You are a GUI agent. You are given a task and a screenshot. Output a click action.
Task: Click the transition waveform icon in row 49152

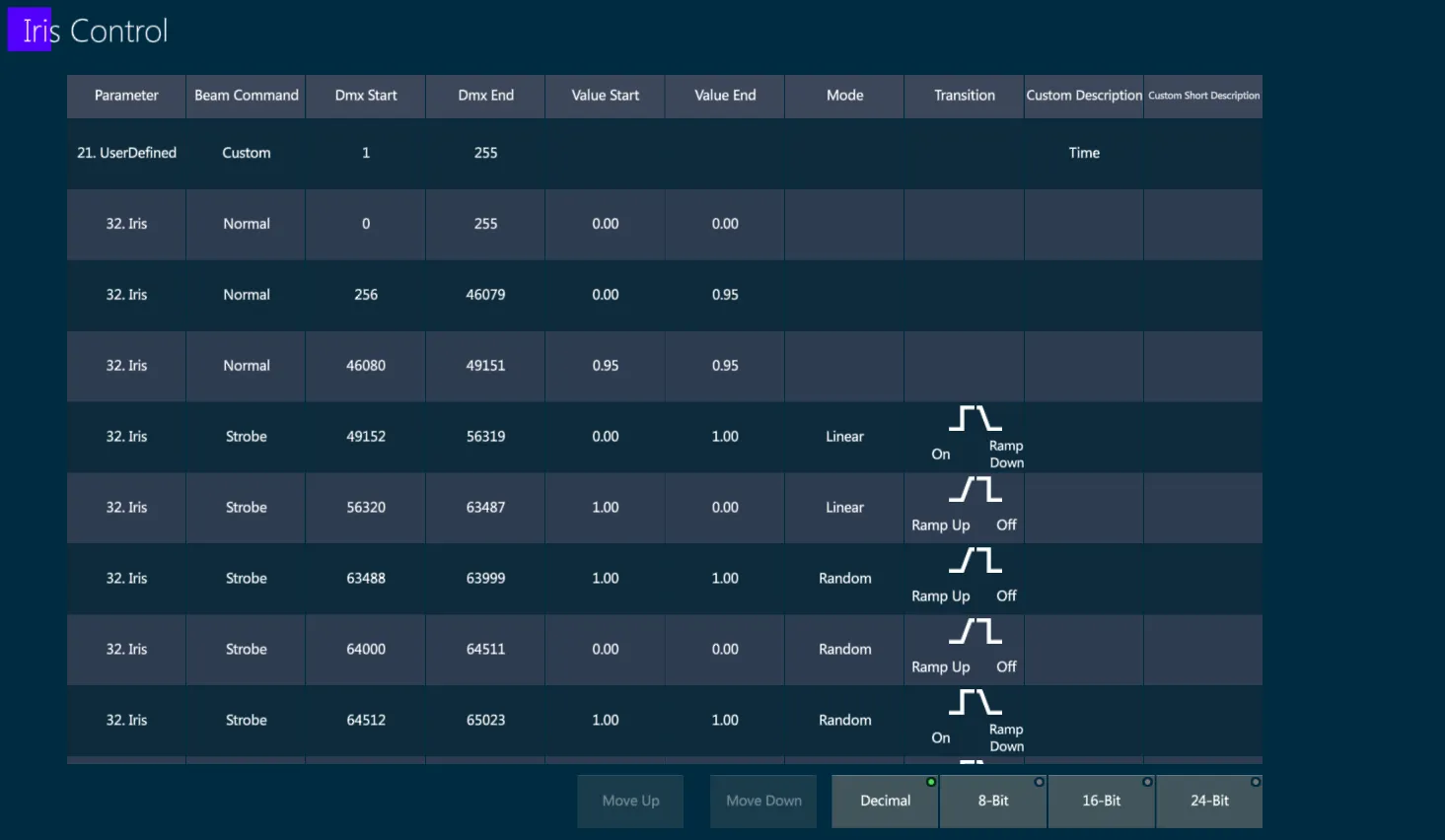(x=975, y=418)
